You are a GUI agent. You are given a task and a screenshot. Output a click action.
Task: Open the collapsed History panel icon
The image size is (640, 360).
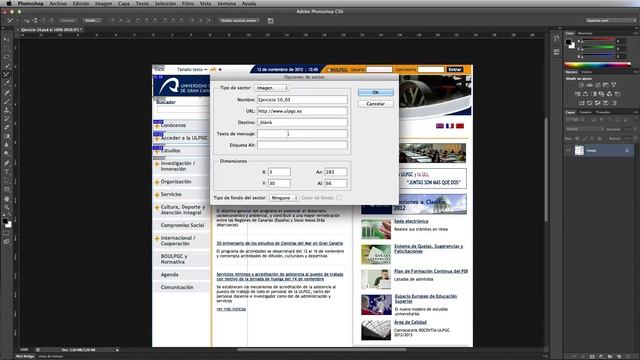tap(557, 39)
